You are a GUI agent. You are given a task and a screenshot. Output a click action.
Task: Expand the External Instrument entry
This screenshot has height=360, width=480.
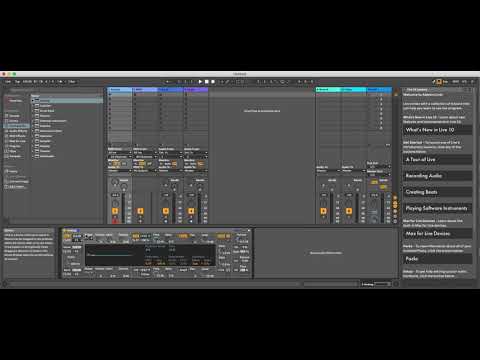(x=33, y=121)
